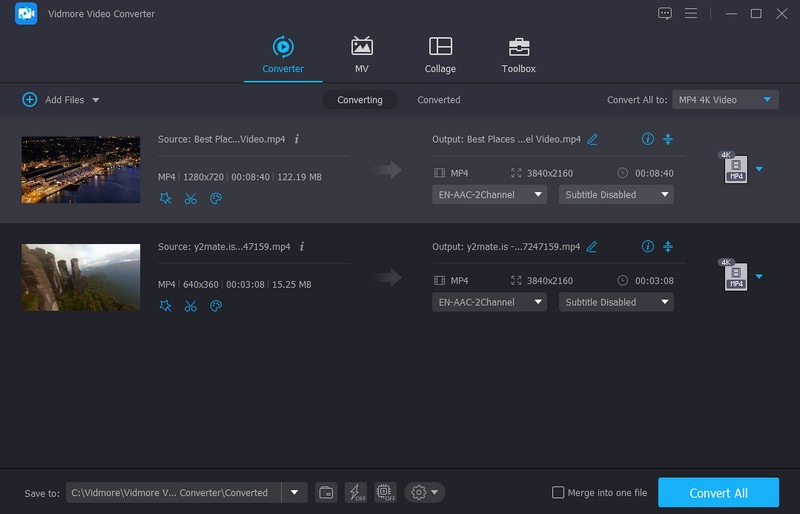Expand format arrow for y2mate video

tap(759, 277)
